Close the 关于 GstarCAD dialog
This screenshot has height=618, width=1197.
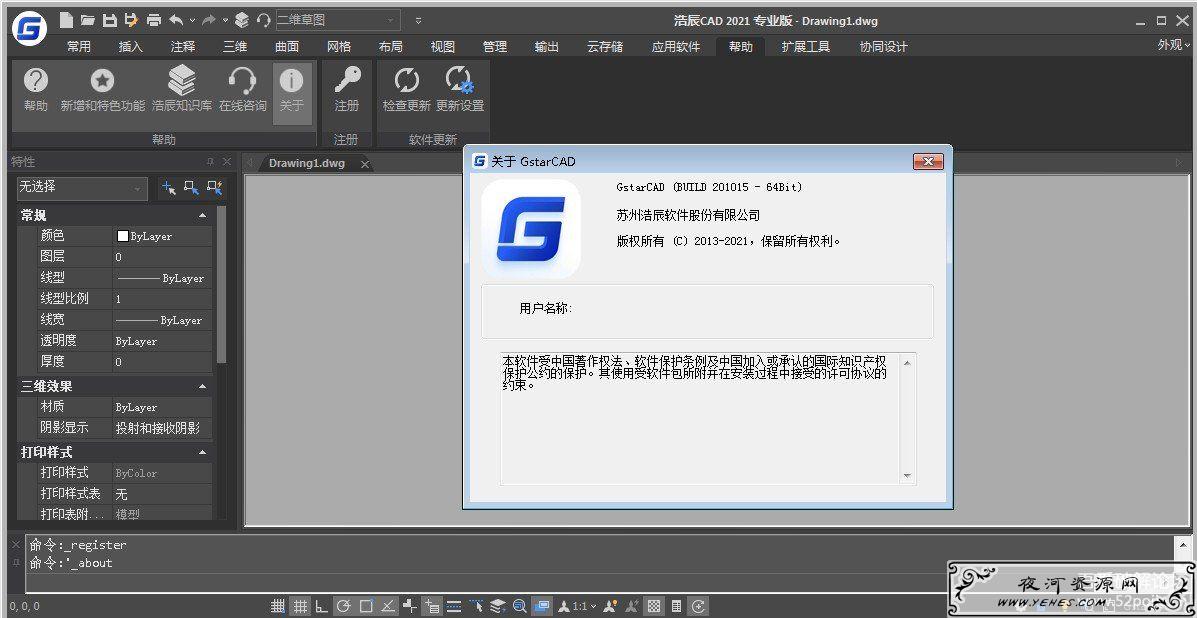[928, 161]
